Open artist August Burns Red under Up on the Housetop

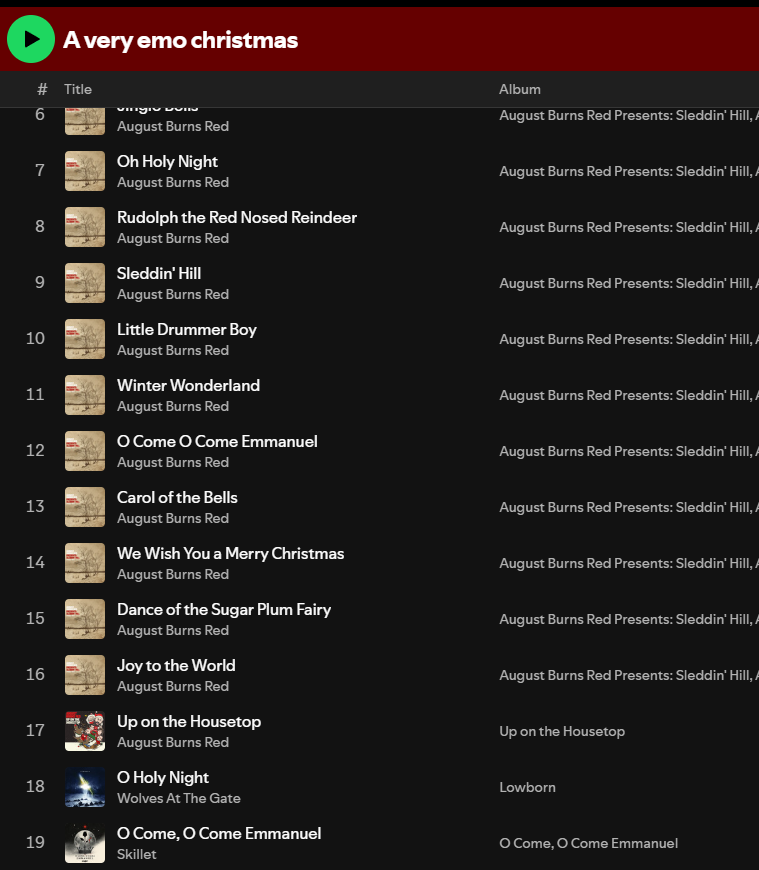(173, 743)
